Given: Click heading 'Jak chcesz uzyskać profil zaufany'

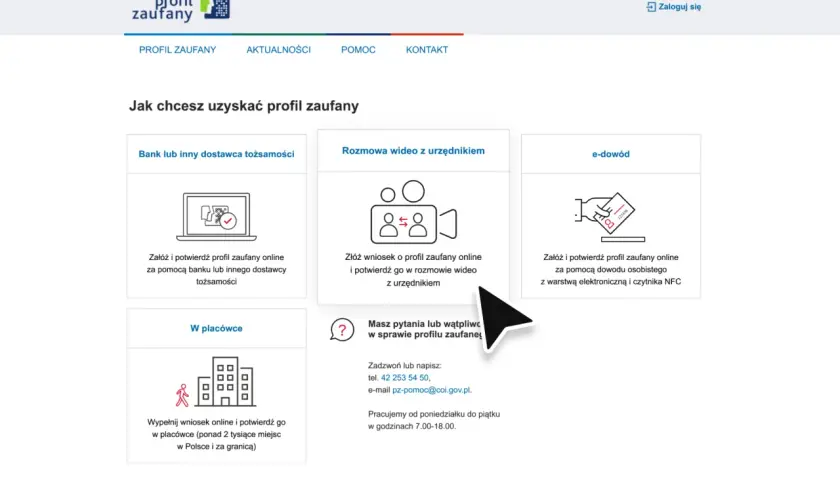Looking at the screenshot, I should (x=244, y=106).
